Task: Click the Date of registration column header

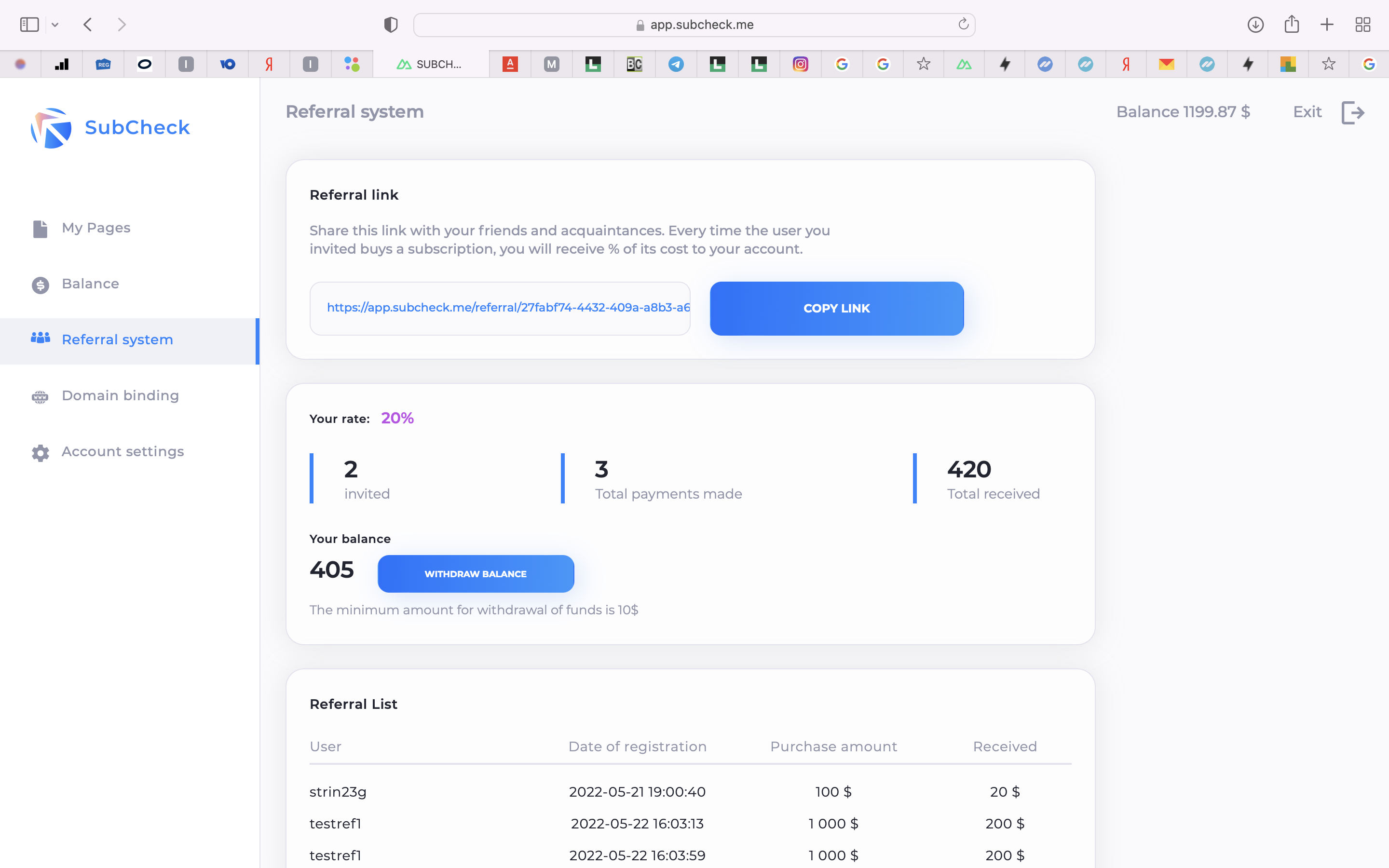Action: [637, 746]
